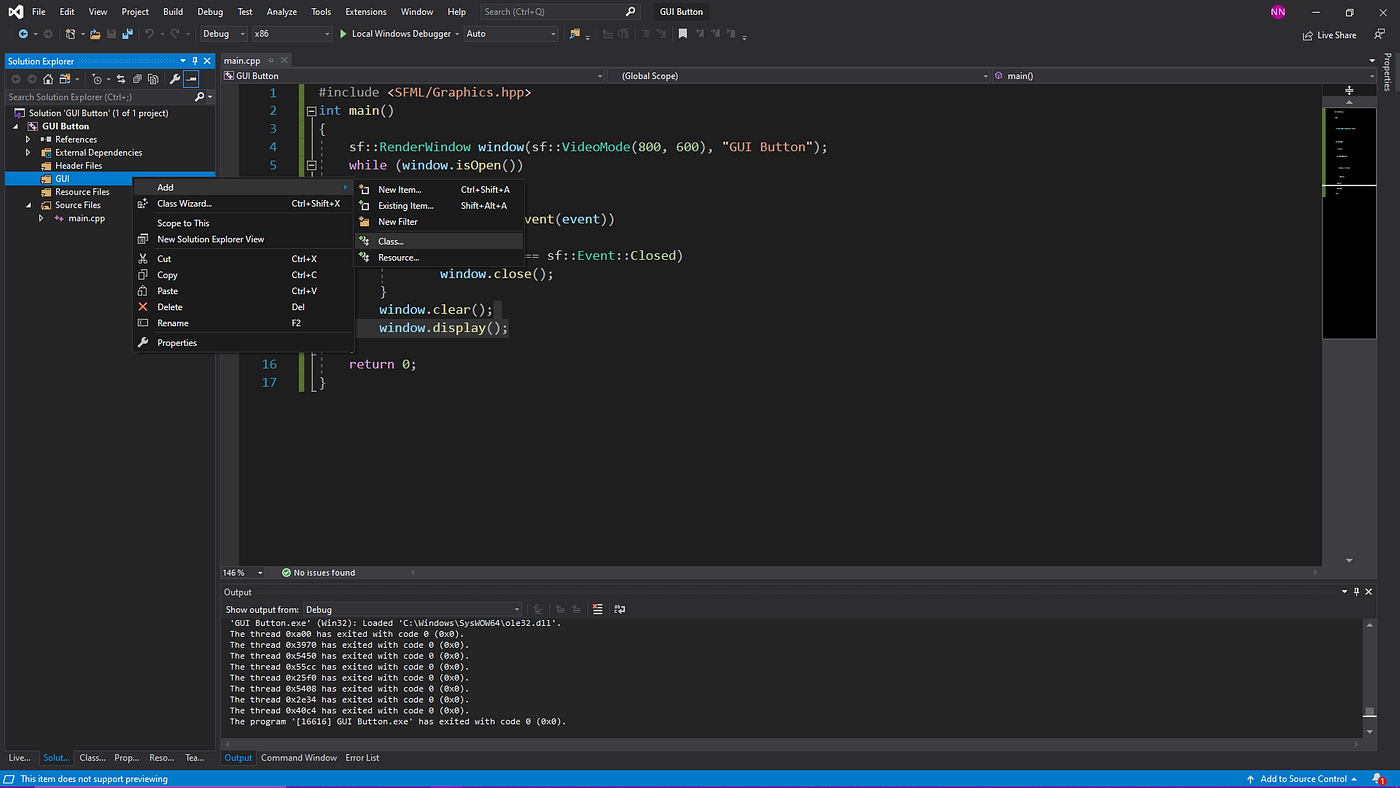
Task: Start Local Windows Debugger with green play
Action: pos(343,34)
